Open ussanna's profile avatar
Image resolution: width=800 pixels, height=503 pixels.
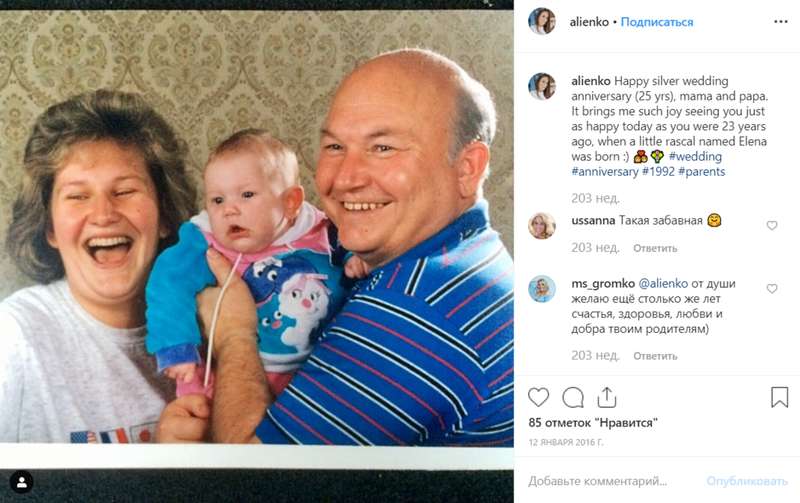[x=542, y=226]
